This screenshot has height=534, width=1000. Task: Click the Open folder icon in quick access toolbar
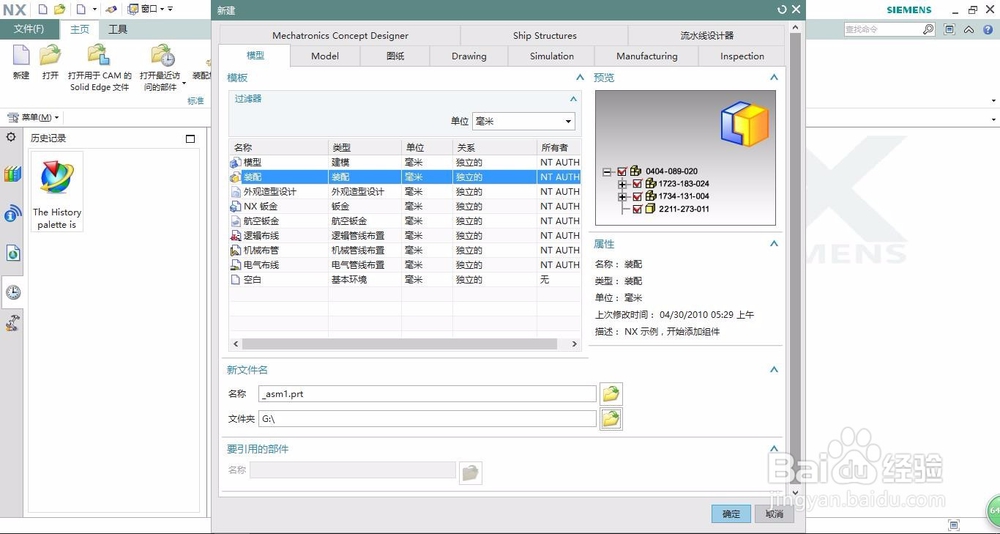tap(59, 9)
